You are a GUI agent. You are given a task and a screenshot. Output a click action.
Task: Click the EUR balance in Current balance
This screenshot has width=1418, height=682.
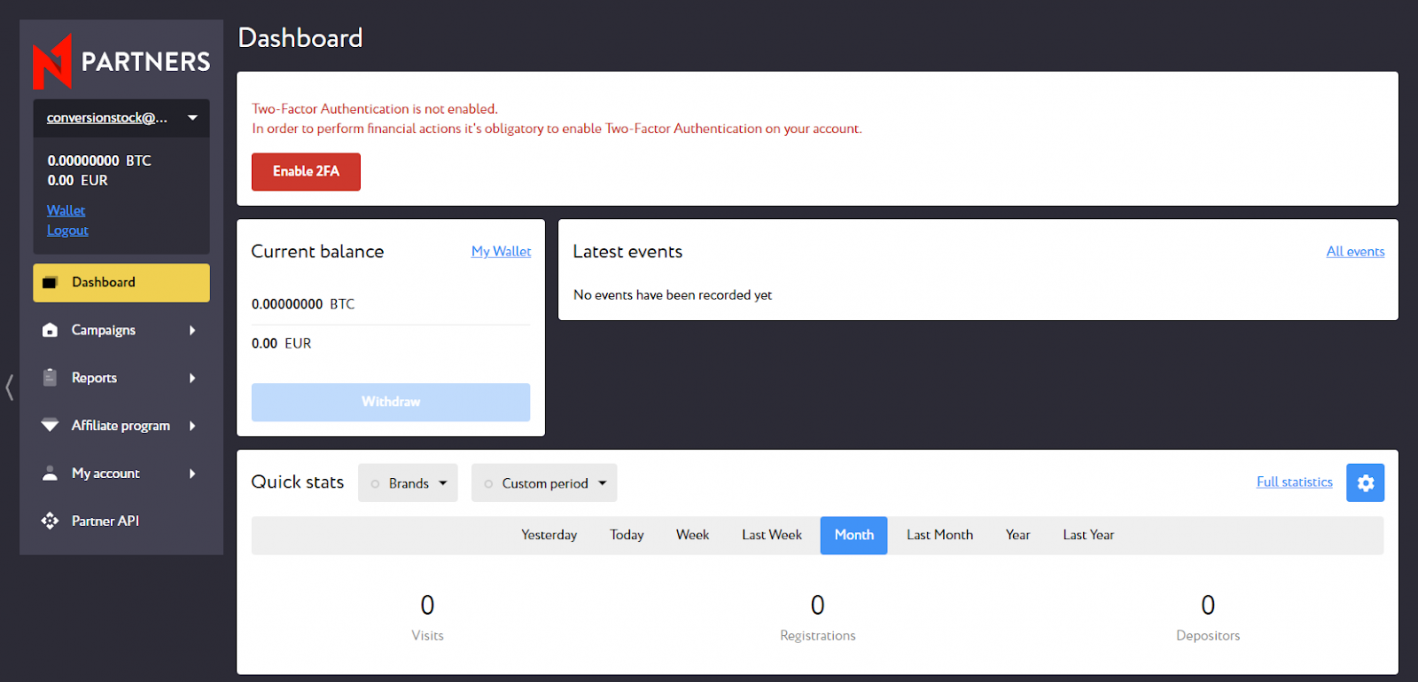[282, 343]
